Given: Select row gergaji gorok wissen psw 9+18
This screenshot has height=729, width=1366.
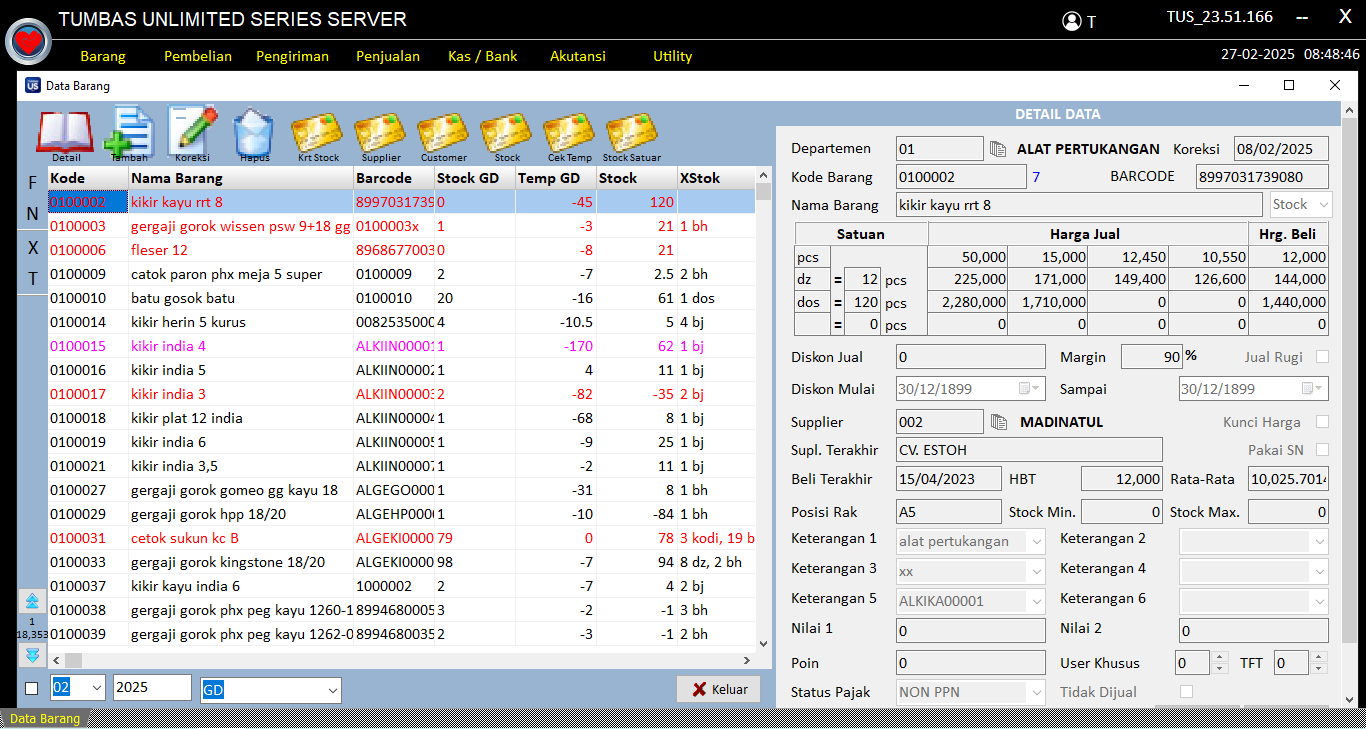Looking at the screenshot, I should [401, 226].
